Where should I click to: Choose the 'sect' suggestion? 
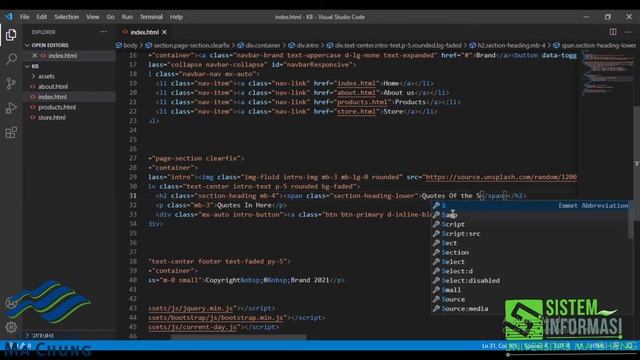tap(531, 243)
